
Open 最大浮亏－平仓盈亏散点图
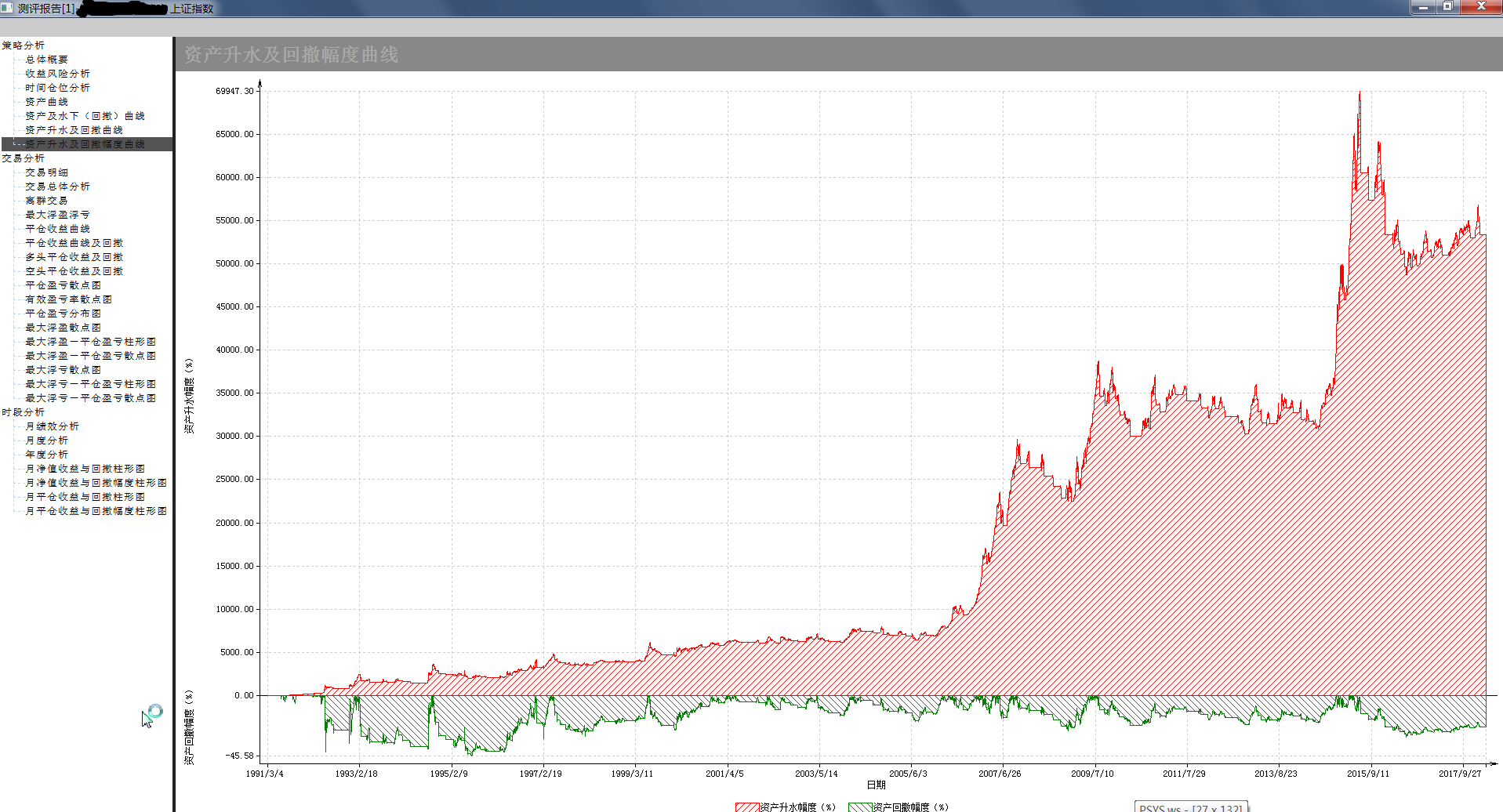click(90, 398)
